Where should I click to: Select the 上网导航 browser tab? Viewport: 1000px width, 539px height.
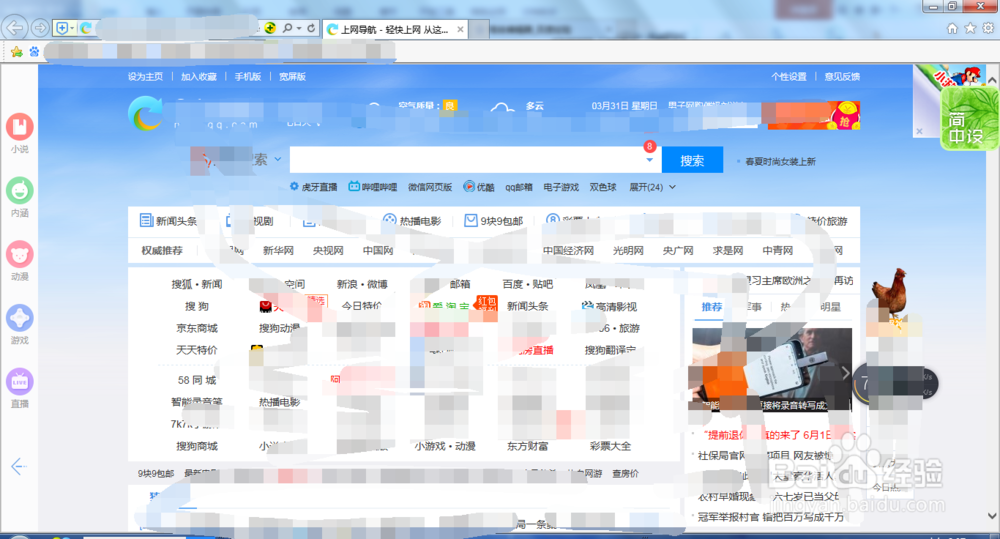[396, 29]
